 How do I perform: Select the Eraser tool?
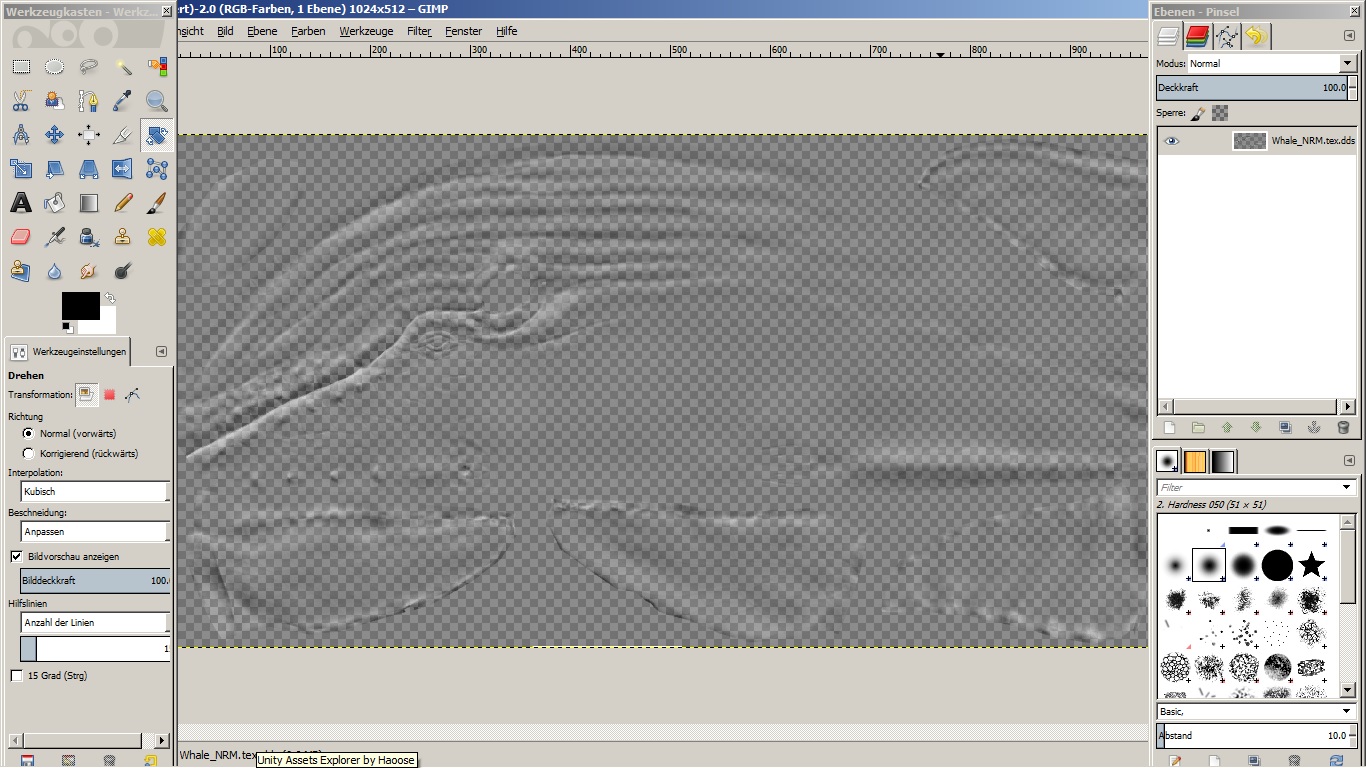(x=21, y=237)
